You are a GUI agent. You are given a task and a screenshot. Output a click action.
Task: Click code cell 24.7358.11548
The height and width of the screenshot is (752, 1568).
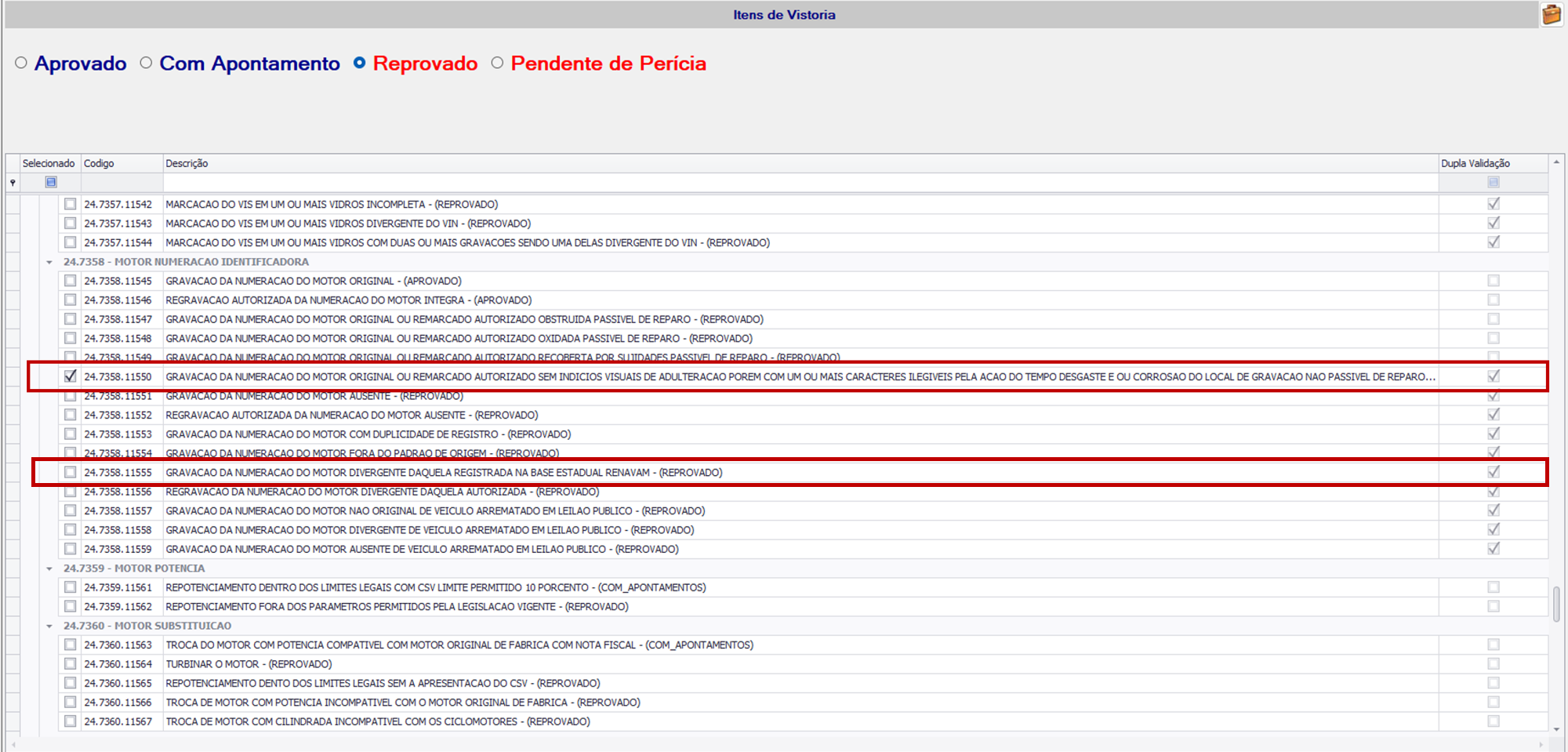tap(118, 339)
